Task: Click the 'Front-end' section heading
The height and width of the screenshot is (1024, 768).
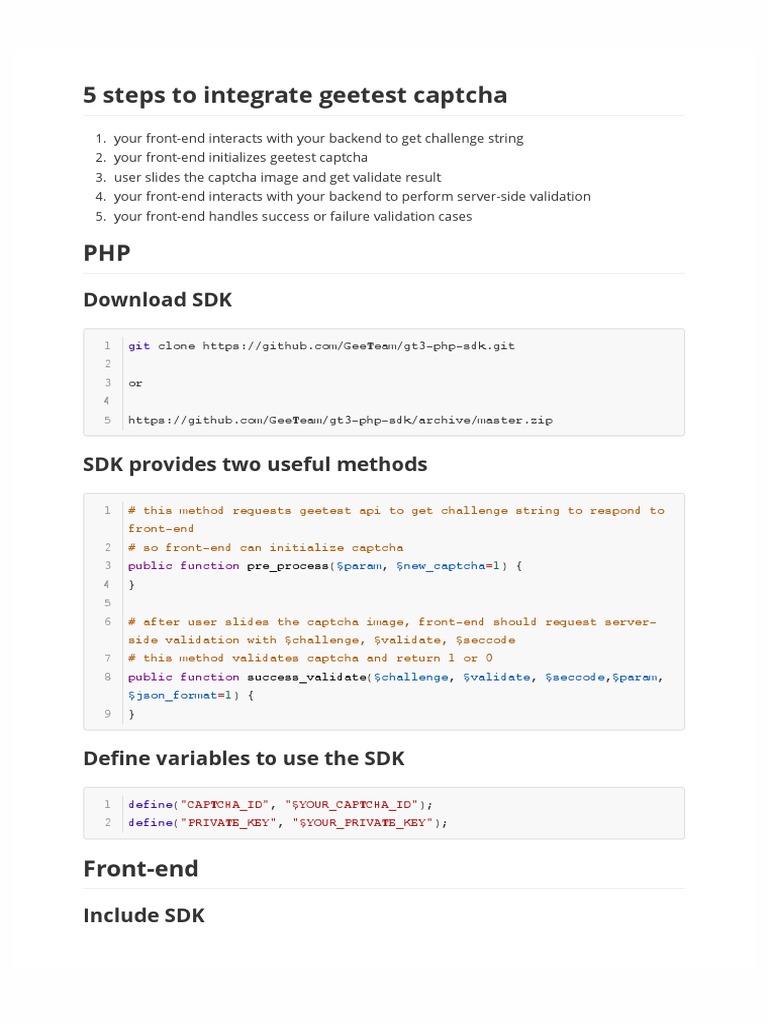Action: [141, 869]
